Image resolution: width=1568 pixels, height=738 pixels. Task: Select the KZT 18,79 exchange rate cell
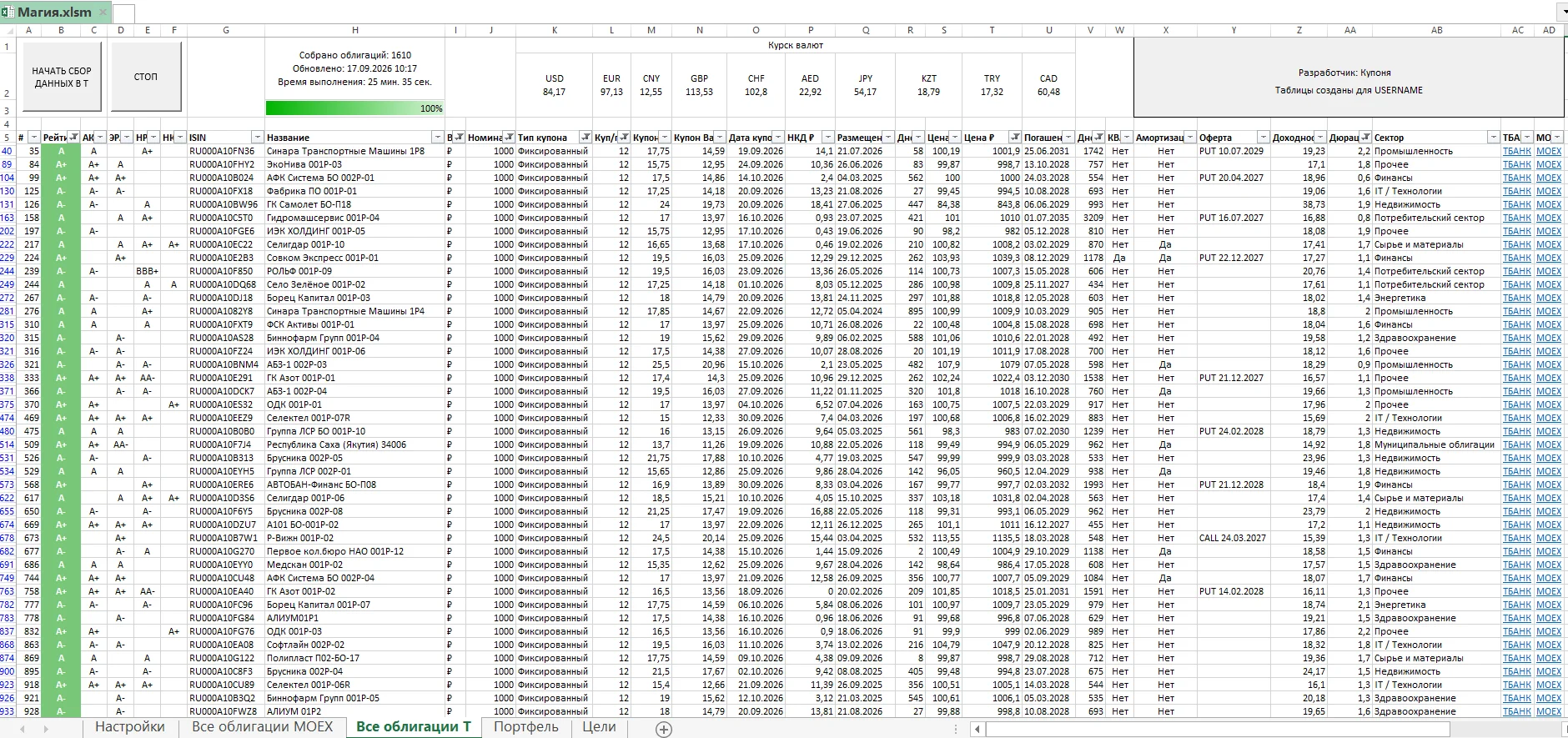tap(928, 85)
